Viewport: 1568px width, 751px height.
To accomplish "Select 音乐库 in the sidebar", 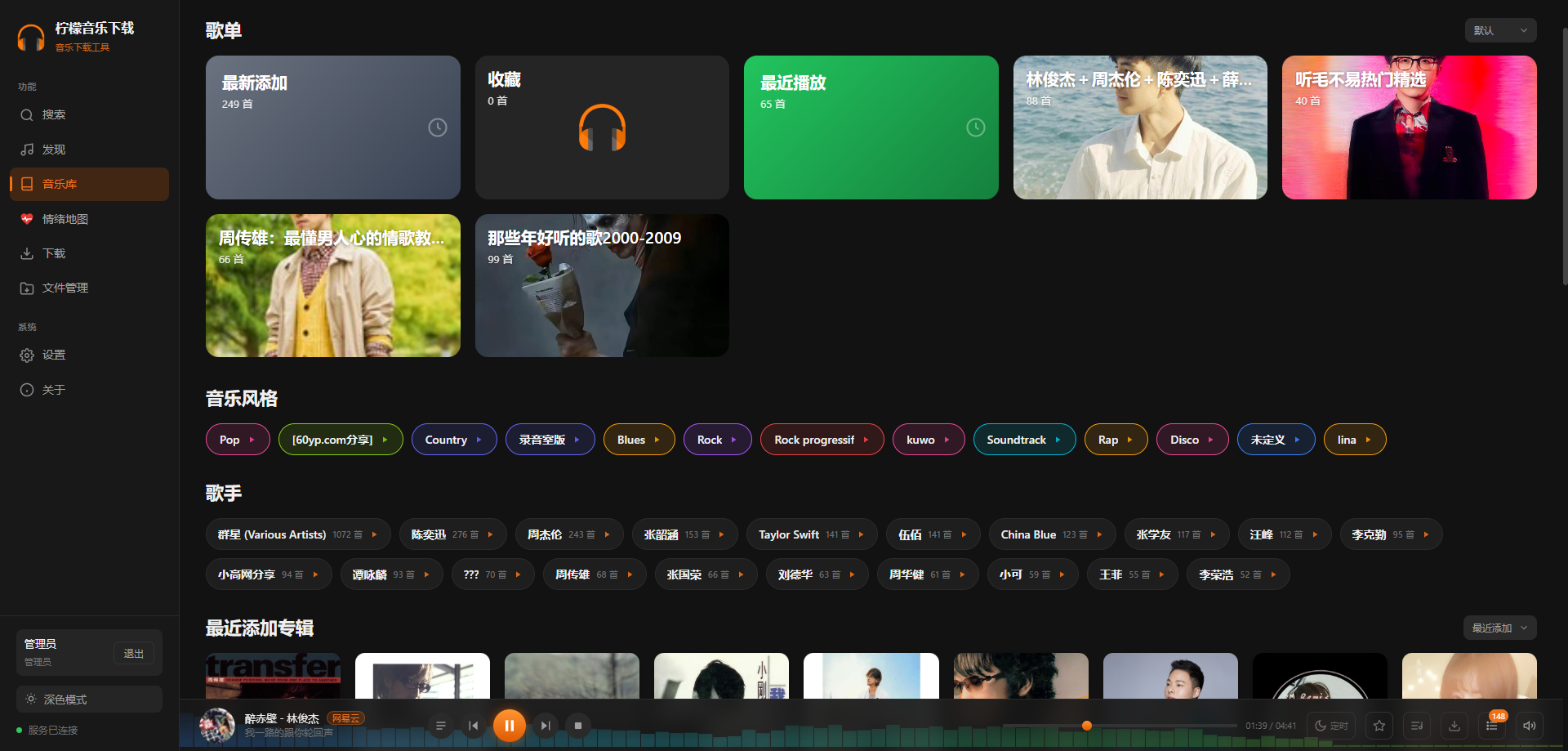I will 89,184.
